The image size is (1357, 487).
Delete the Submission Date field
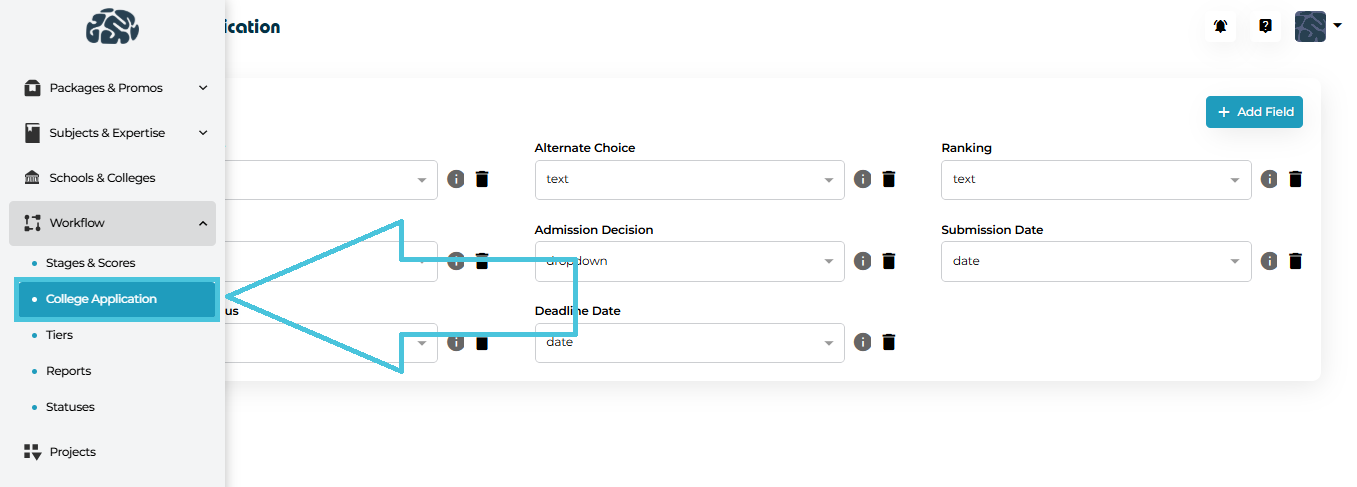[1295, 261]
